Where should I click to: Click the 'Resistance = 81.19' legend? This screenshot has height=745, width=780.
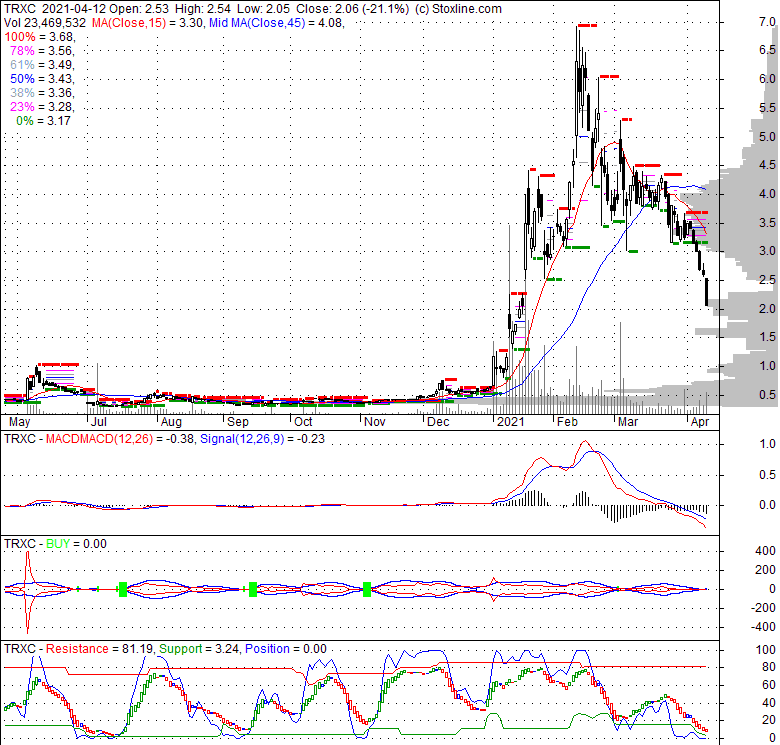coord(99,649)
